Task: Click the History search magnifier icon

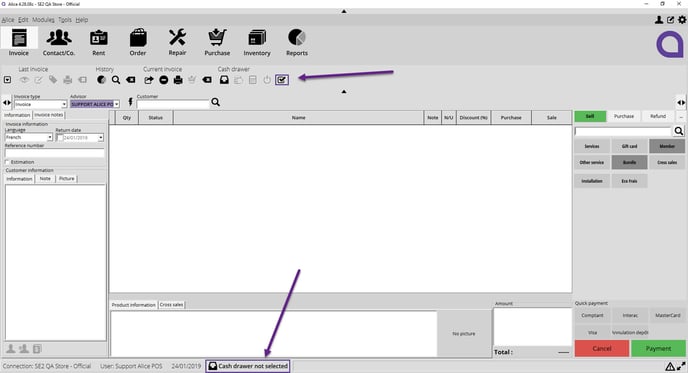Action: point(116,80)
